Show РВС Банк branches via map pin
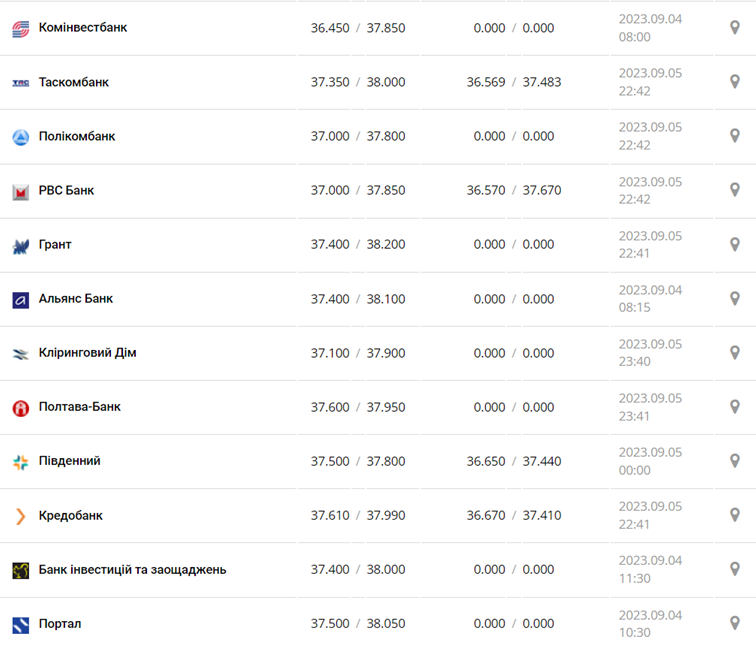The image size is (756, 648). [735, 190]
